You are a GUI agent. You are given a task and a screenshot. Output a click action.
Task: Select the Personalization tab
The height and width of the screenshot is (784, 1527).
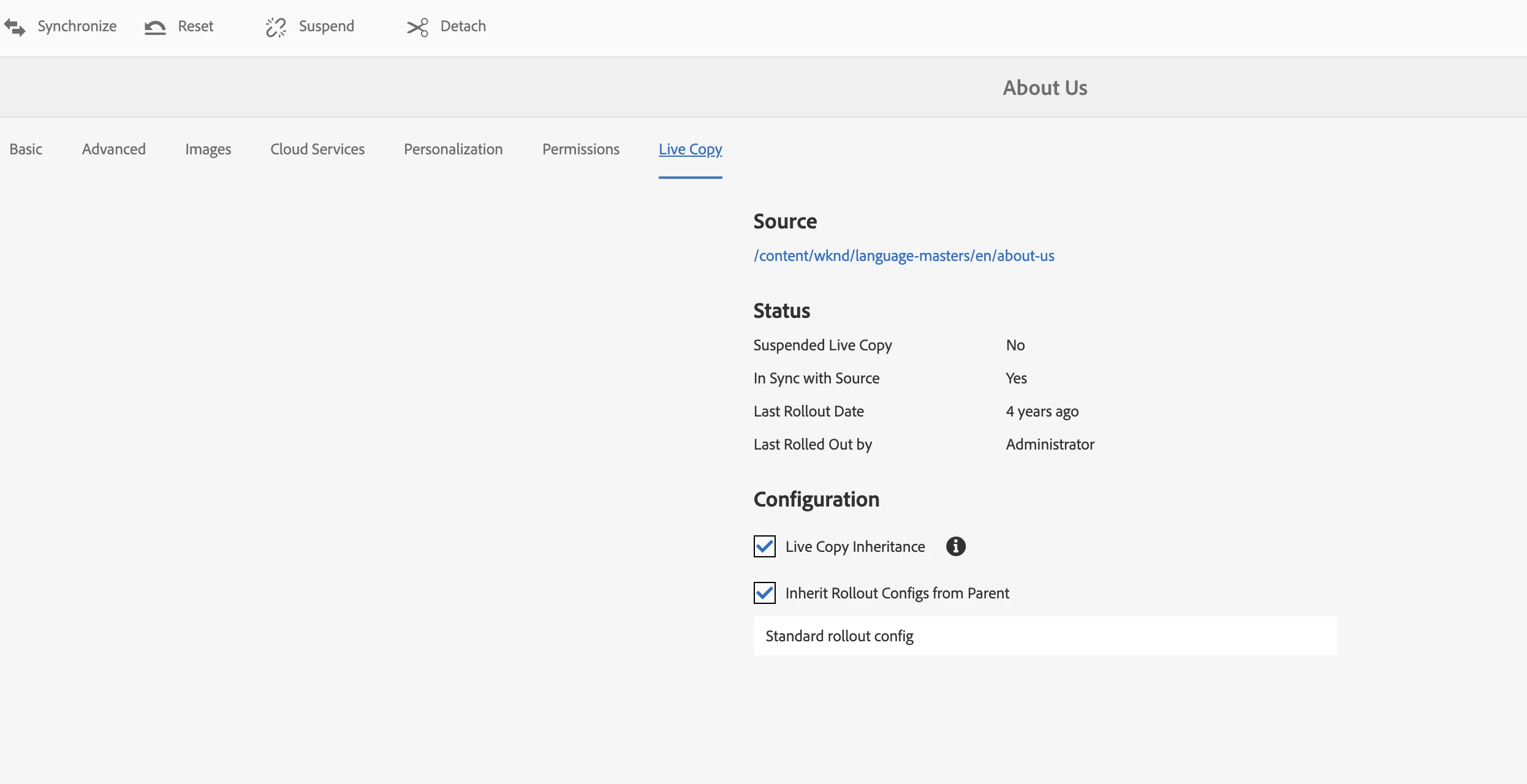453,149
